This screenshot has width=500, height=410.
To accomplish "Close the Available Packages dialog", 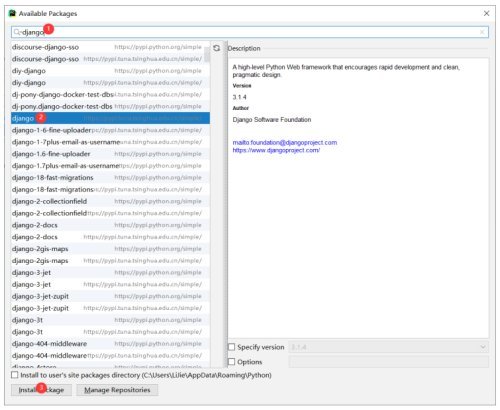I will pos(486,13).
